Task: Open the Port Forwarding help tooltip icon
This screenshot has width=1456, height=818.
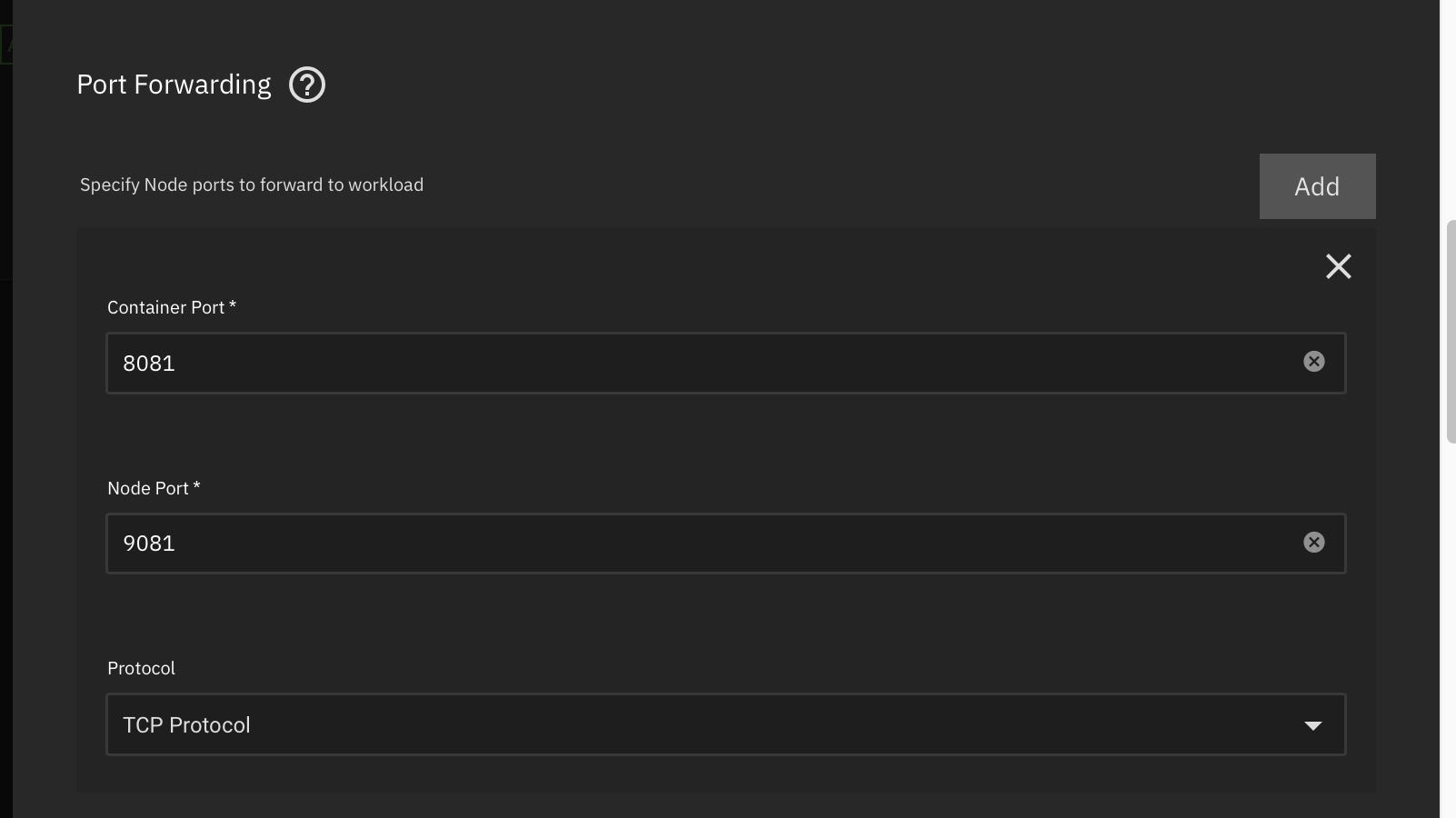Action: 307,85
